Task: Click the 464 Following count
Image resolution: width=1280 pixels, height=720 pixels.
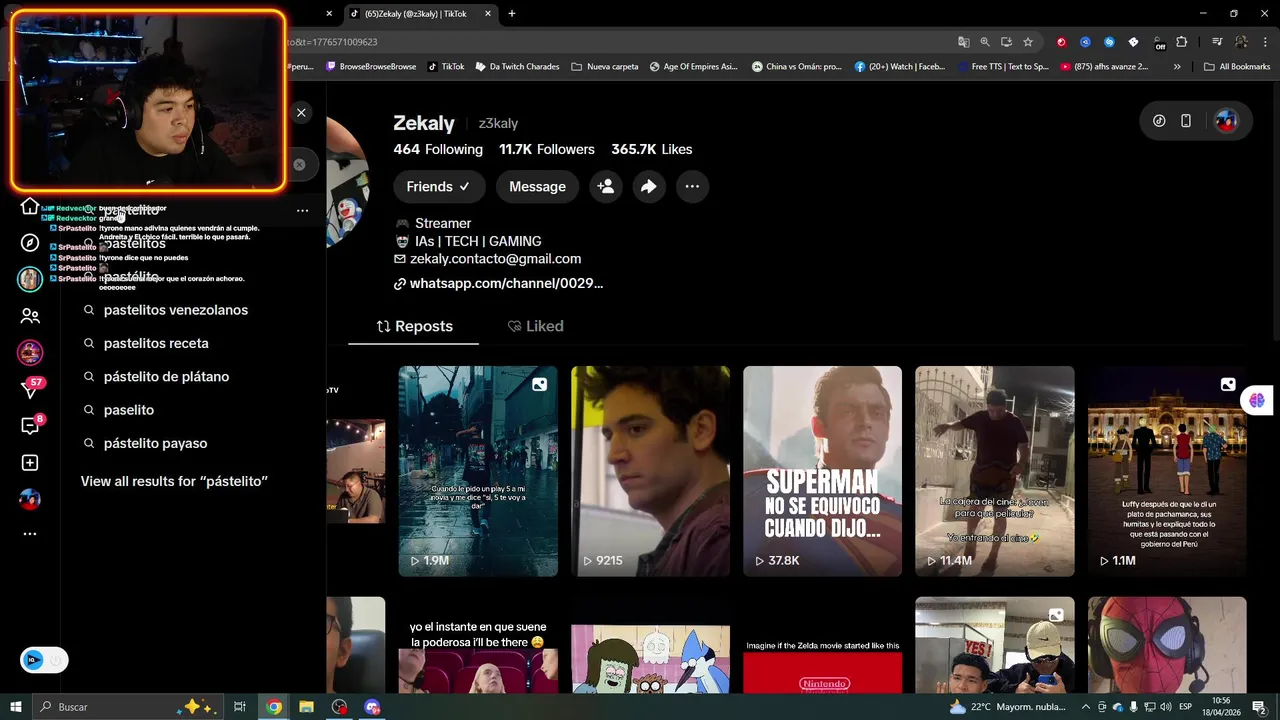Action: pyautogui.click(x=438, y=149)
